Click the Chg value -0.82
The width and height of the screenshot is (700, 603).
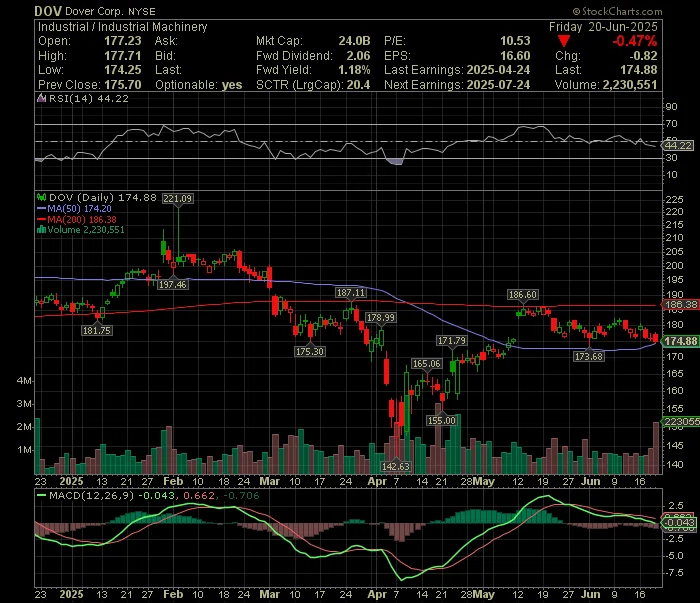643,56
